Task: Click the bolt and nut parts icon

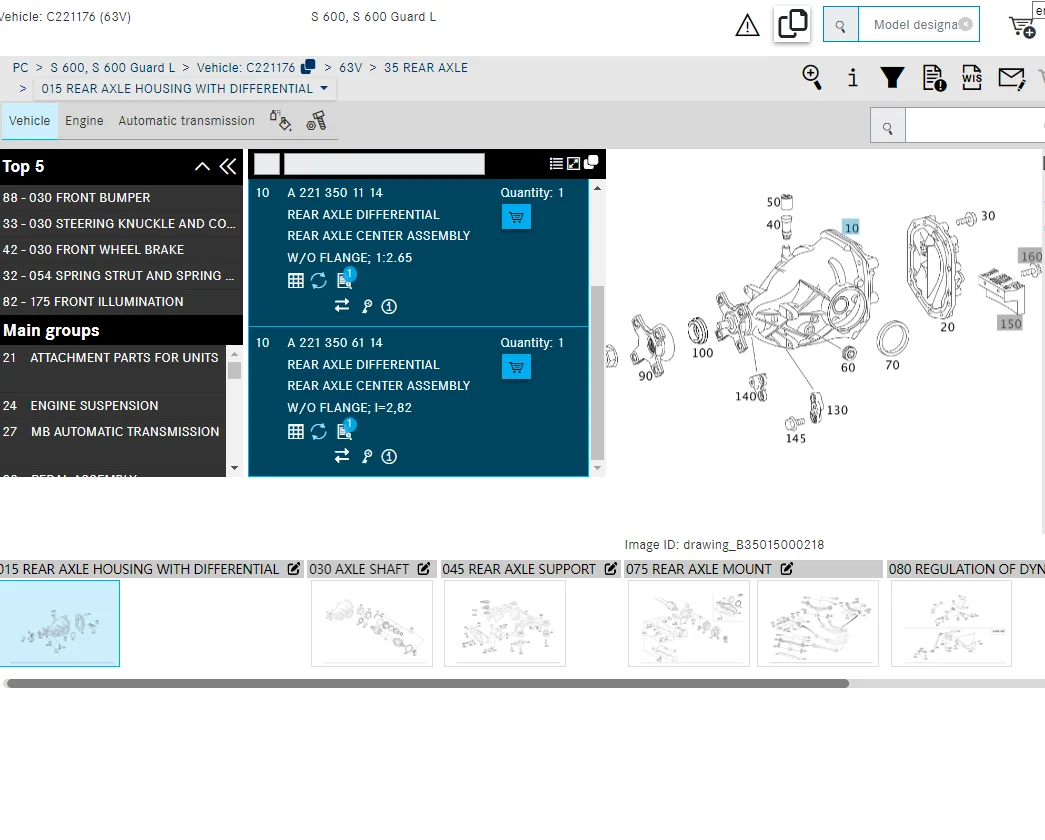Action: [x=316, y=121]
